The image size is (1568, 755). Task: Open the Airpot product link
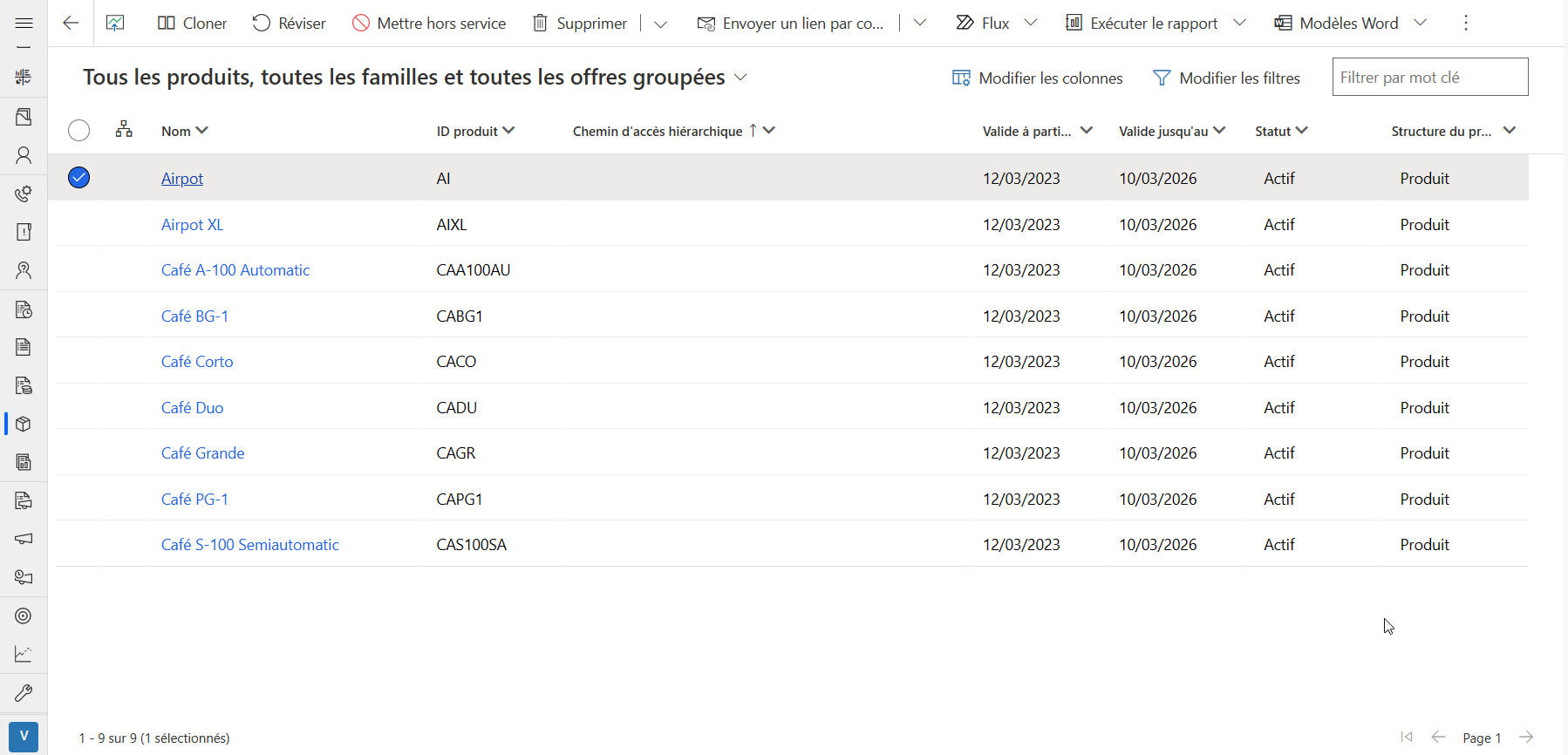[182, 179]
